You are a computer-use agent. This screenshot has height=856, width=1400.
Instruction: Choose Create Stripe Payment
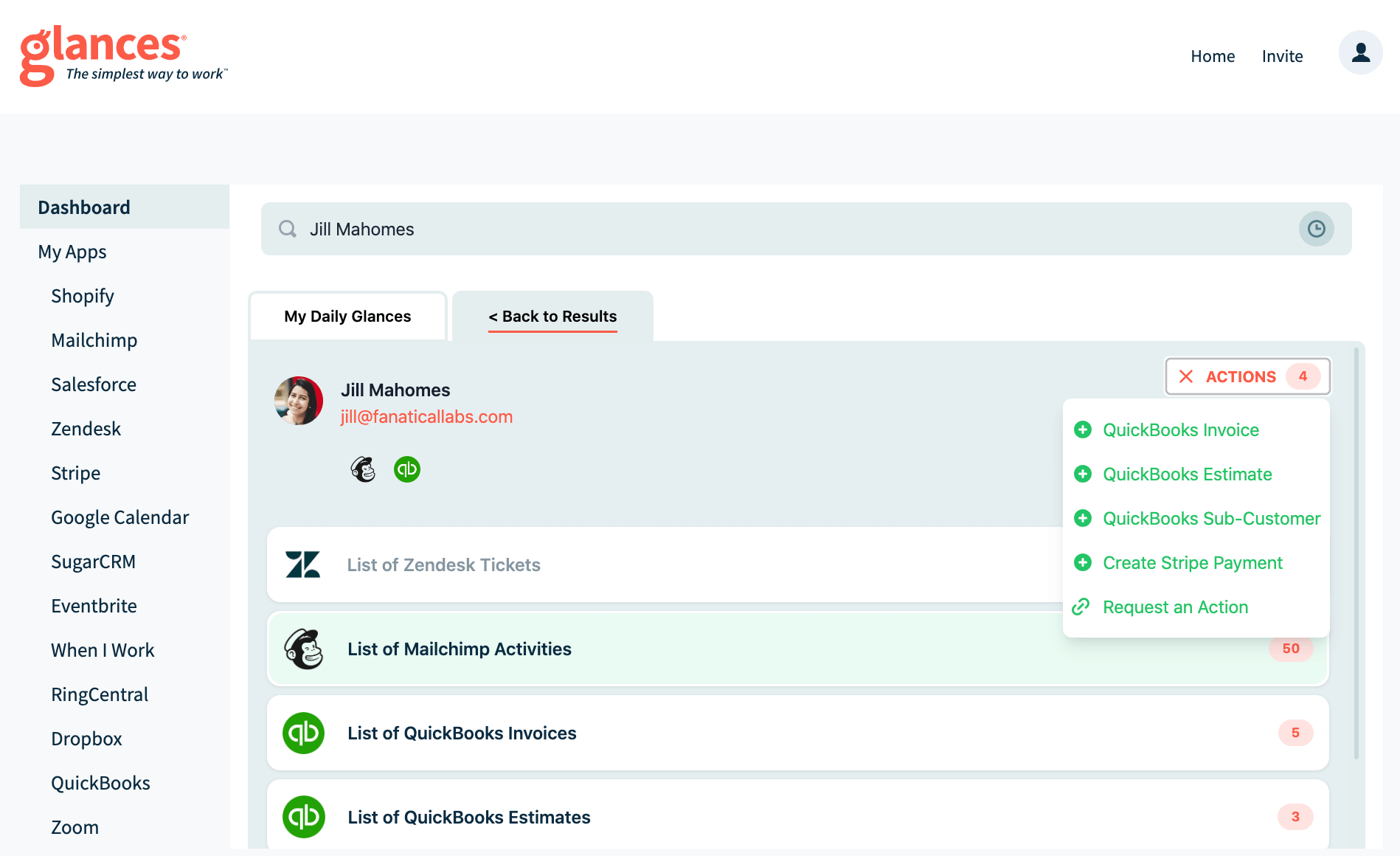pyautogui.click(x=1193, y=562)
